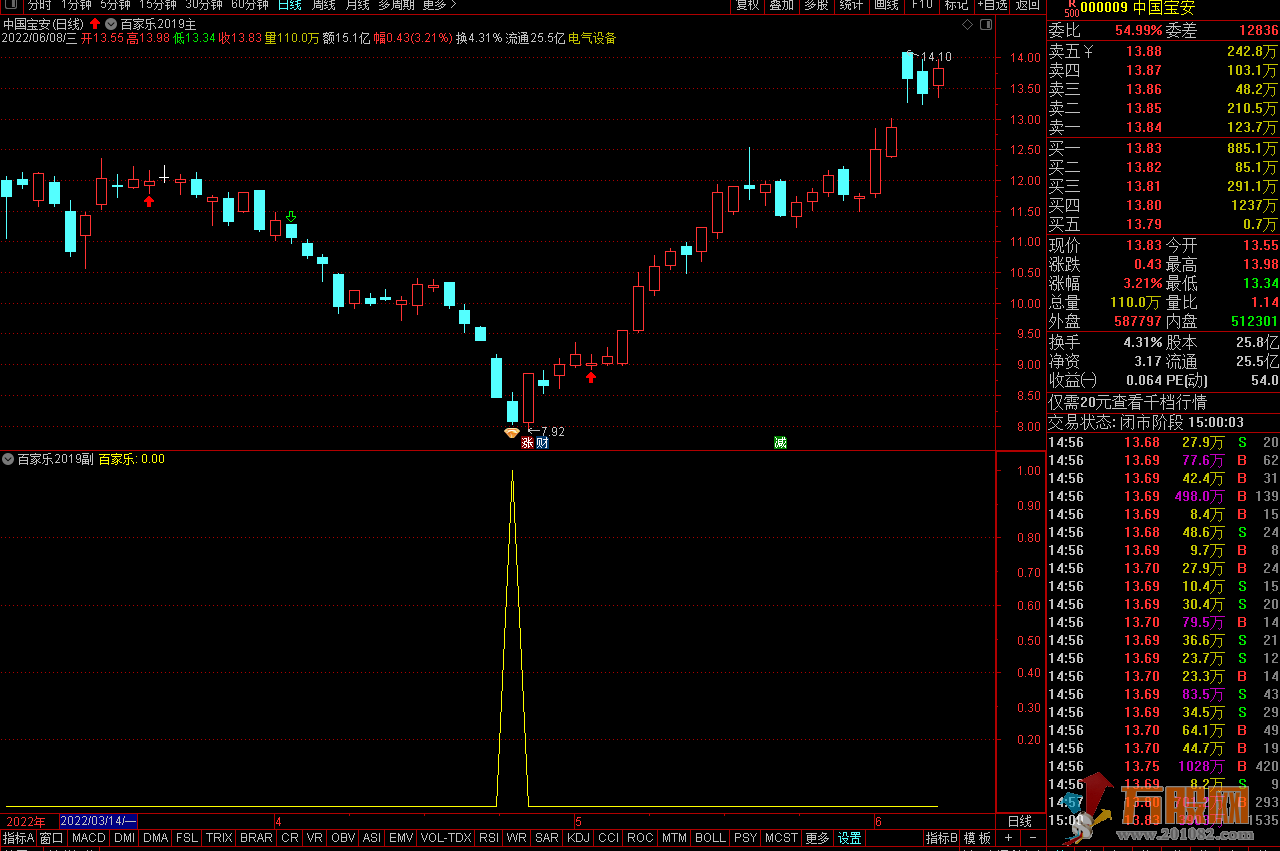The width and height of the screenshot is (1280, 851).
Task: Select 指标A tab at bottom
Action: (x=18, y=838)
